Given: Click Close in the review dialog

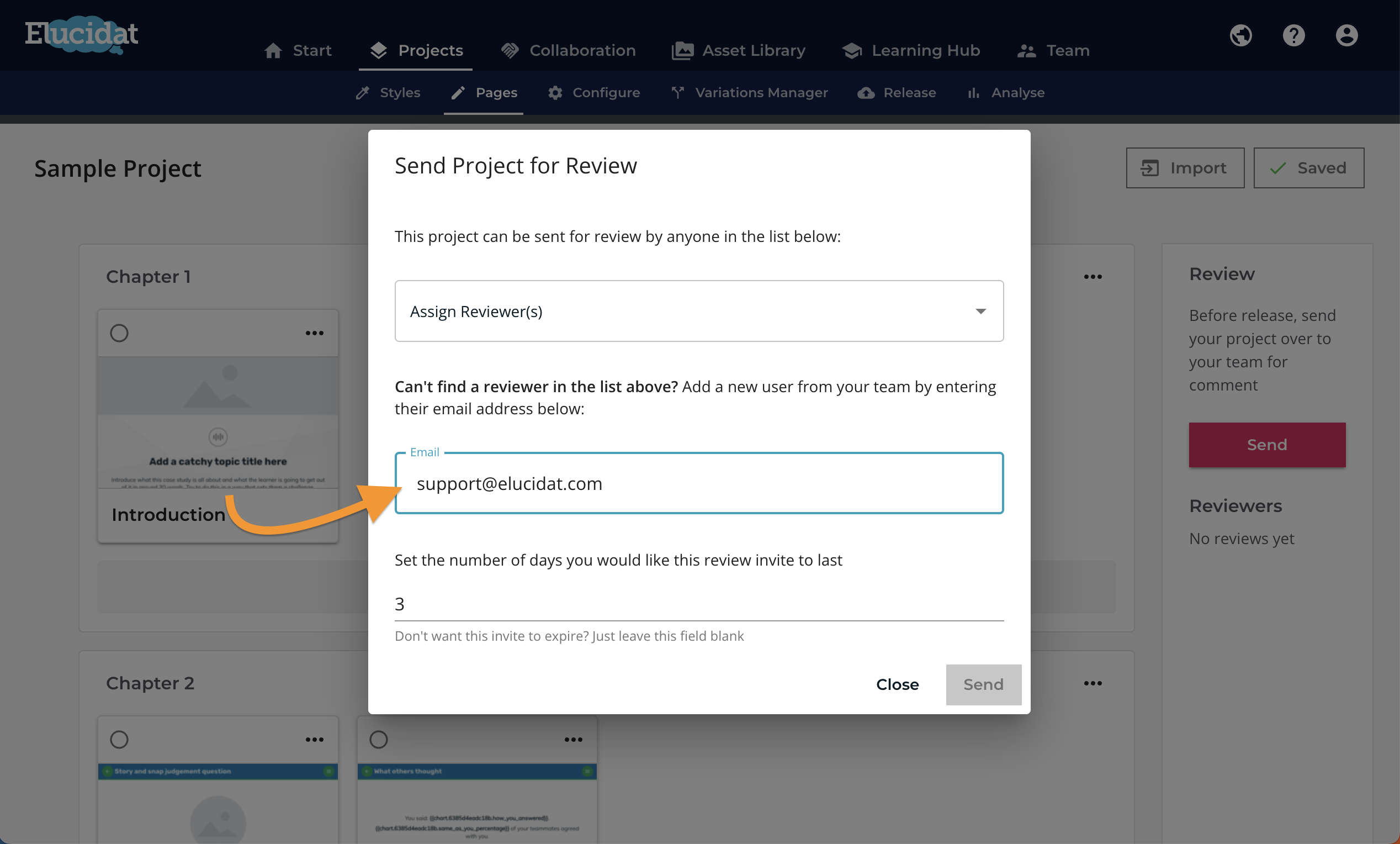Looking at the screenshot, I should click(897, 685).
